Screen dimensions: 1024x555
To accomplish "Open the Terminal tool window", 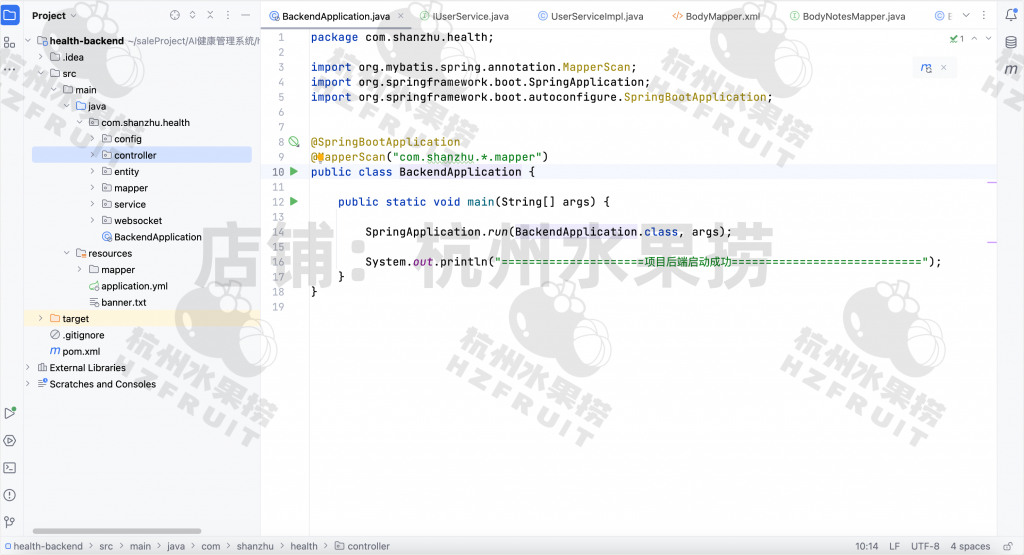I will (10, 467).
